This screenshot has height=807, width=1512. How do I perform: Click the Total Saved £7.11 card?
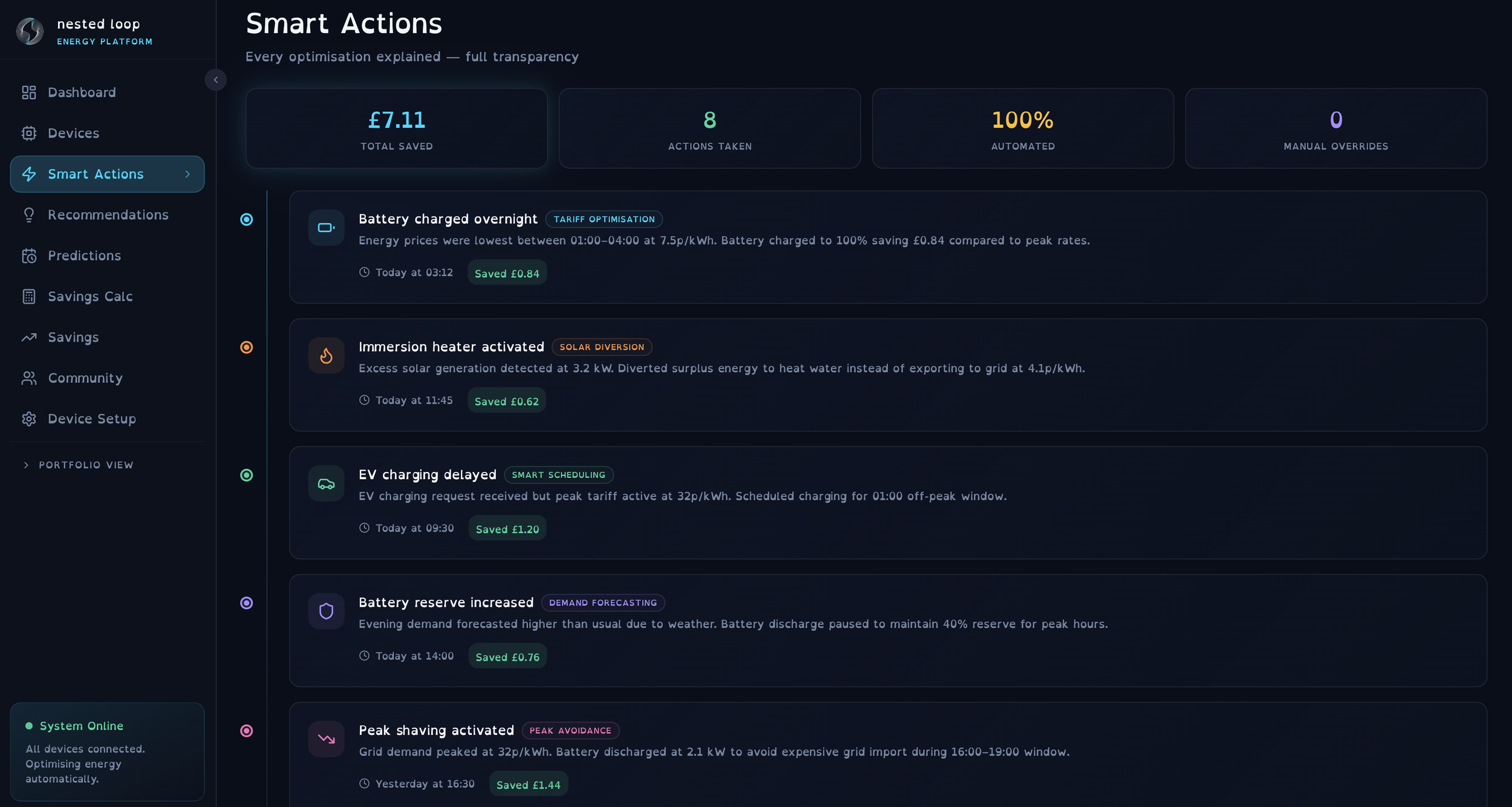pos(396,128)
